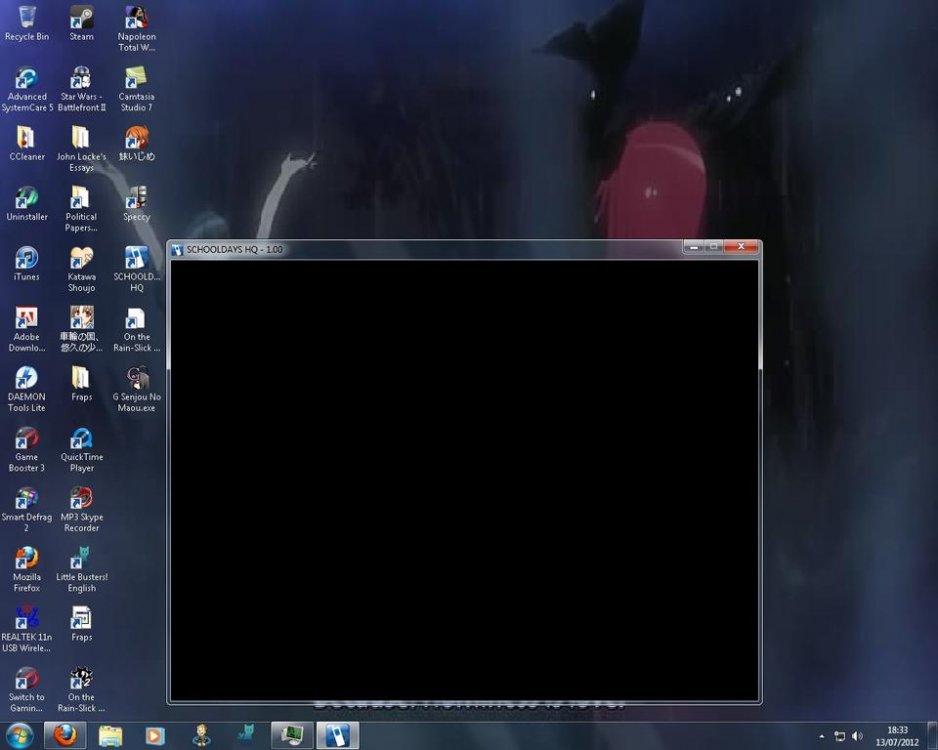The image size is (938, 750).
Task: Expand hidden system tray icons
Action: tap(822, 736)
